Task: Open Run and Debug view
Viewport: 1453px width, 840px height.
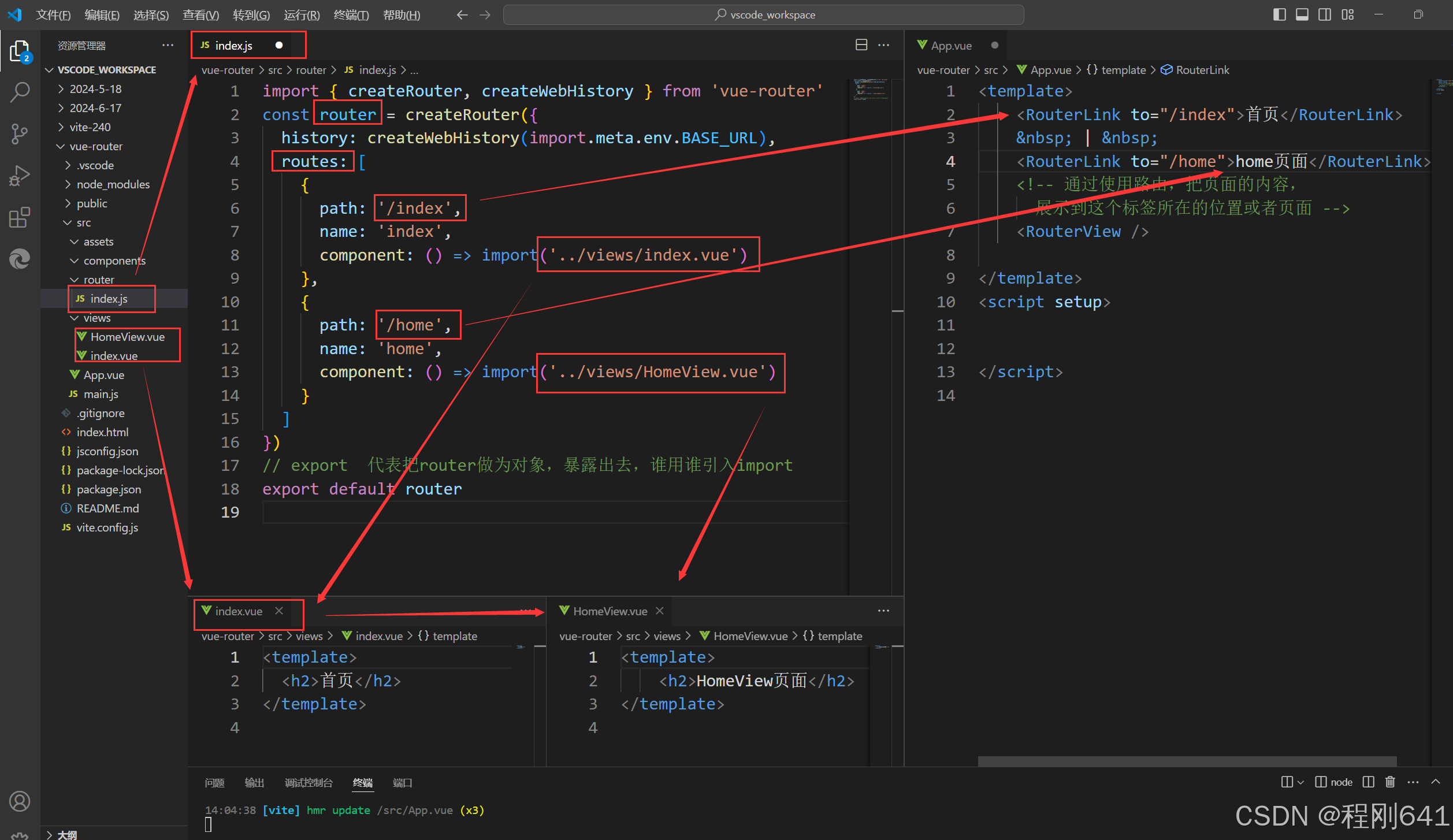Action: point(20,176)
